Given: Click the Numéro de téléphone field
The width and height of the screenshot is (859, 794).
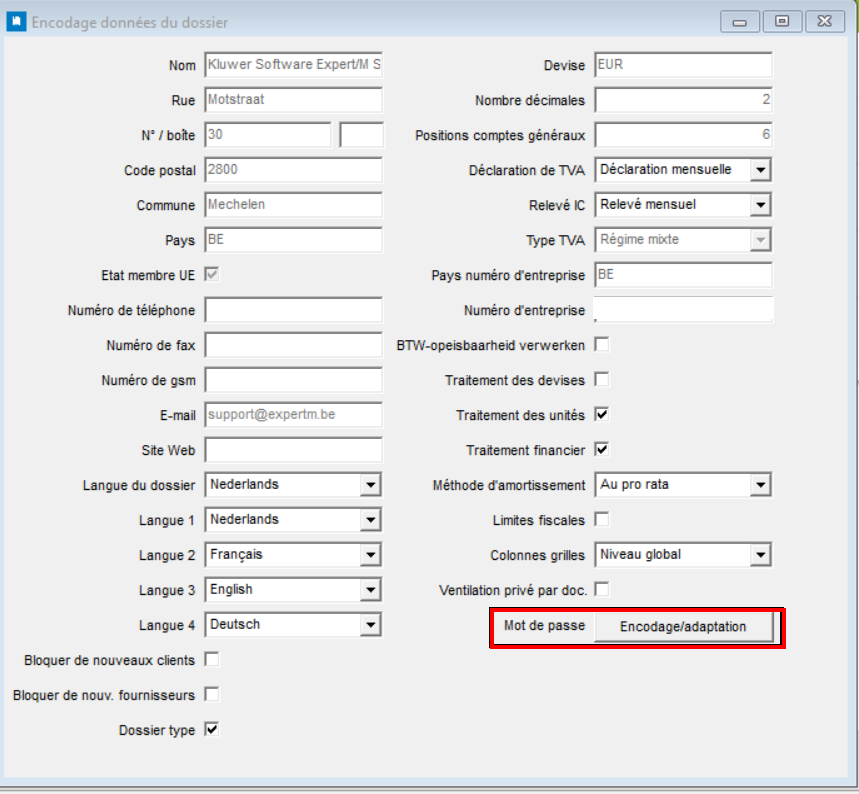Looking at the screenshot, I should [x=294, y=310].
